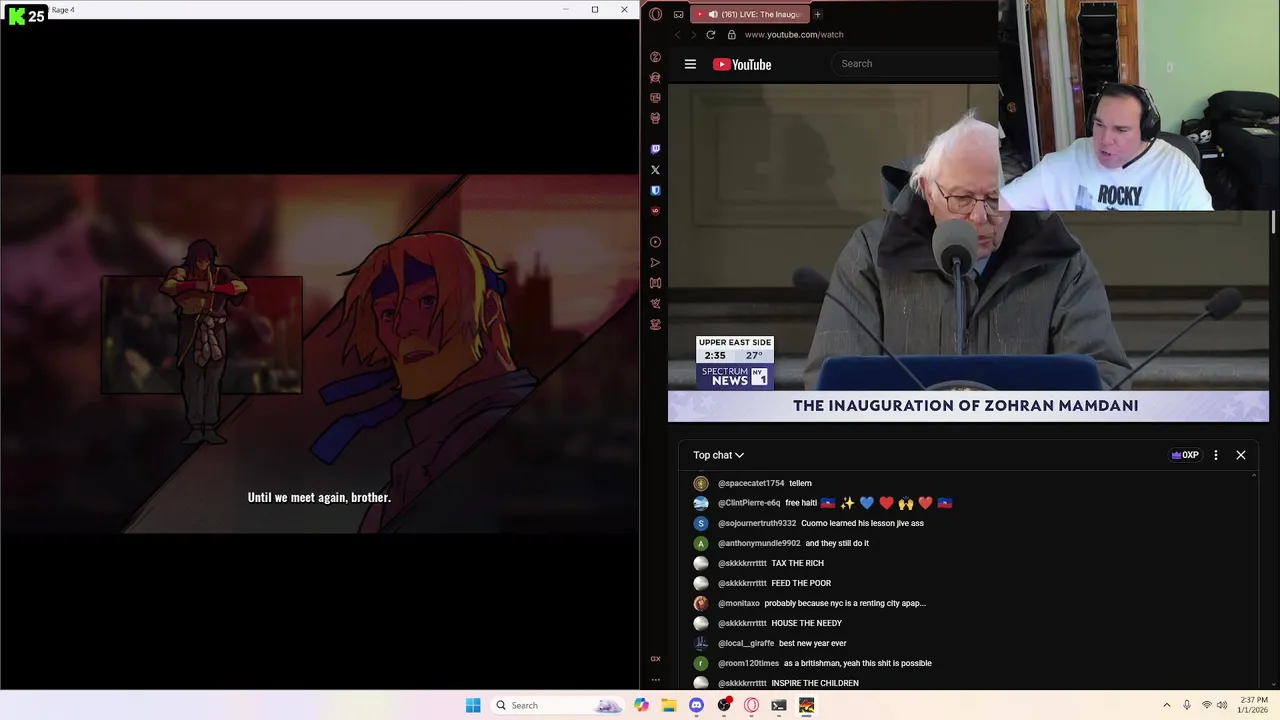Expand the system tray hidden icons chevron

[x=1166, y=705]
